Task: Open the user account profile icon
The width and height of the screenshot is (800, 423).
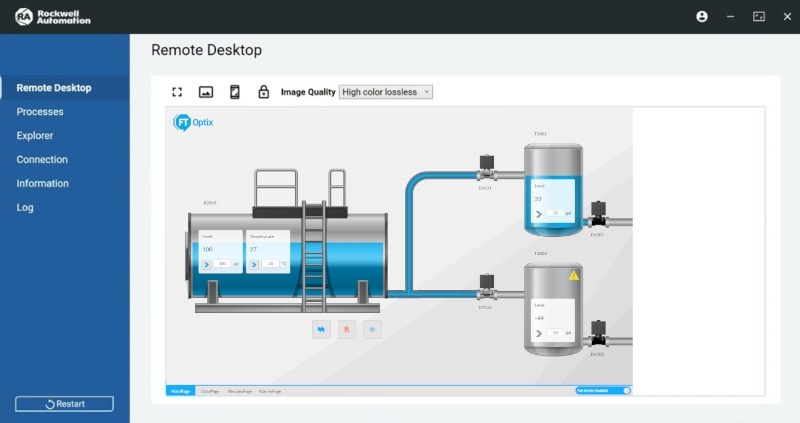Action: 702,17
